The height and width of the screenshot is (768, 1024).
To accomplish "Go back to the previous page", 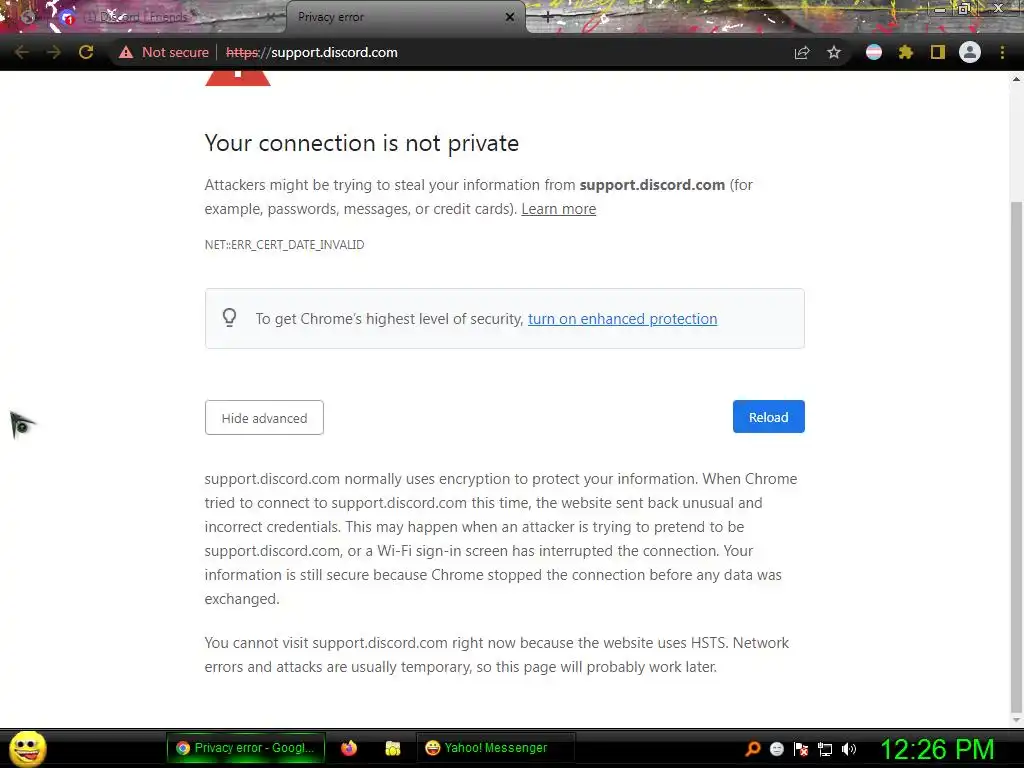I will [21, 52].
